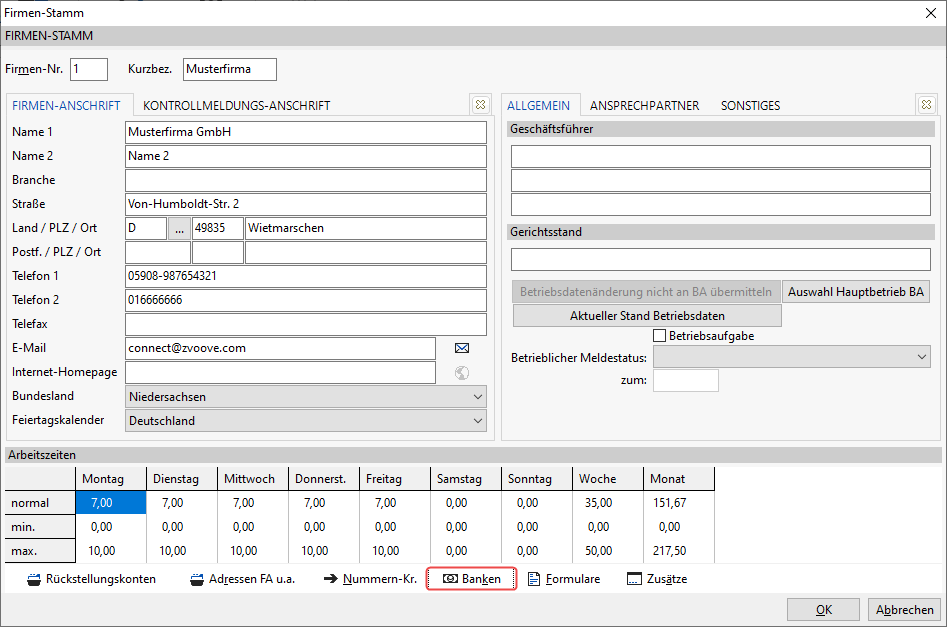Click the Aktueller Stand Betriebsdaten button
The height and width of the screenshot is (627, 947).
click(647, 315)
